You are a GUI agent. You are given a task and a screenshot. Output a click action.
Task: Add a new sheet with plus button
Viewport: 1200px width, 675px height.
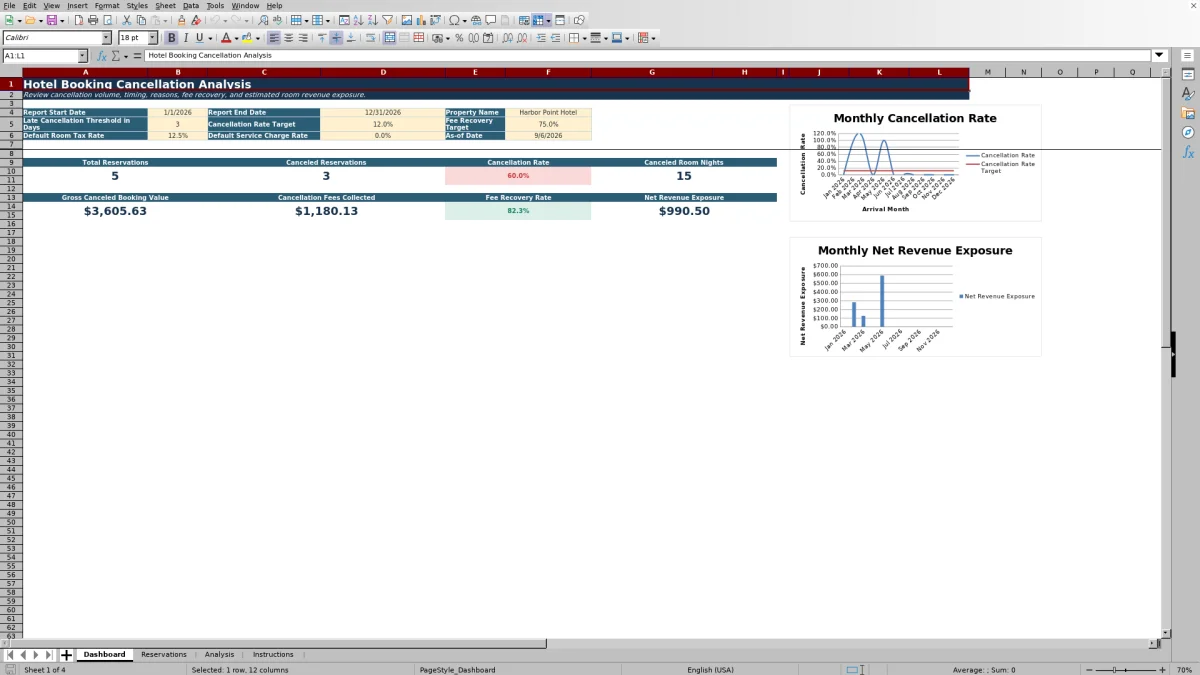click(66, 655)
